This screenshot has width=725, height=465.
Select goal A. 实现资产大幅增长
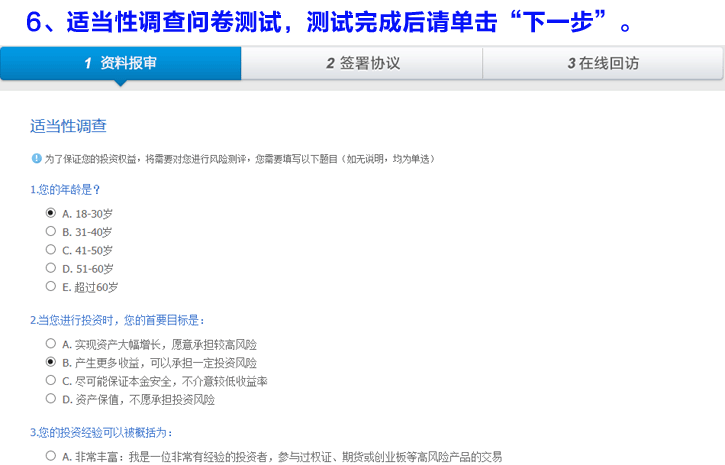pyautogui.click(x=51, y=343)
